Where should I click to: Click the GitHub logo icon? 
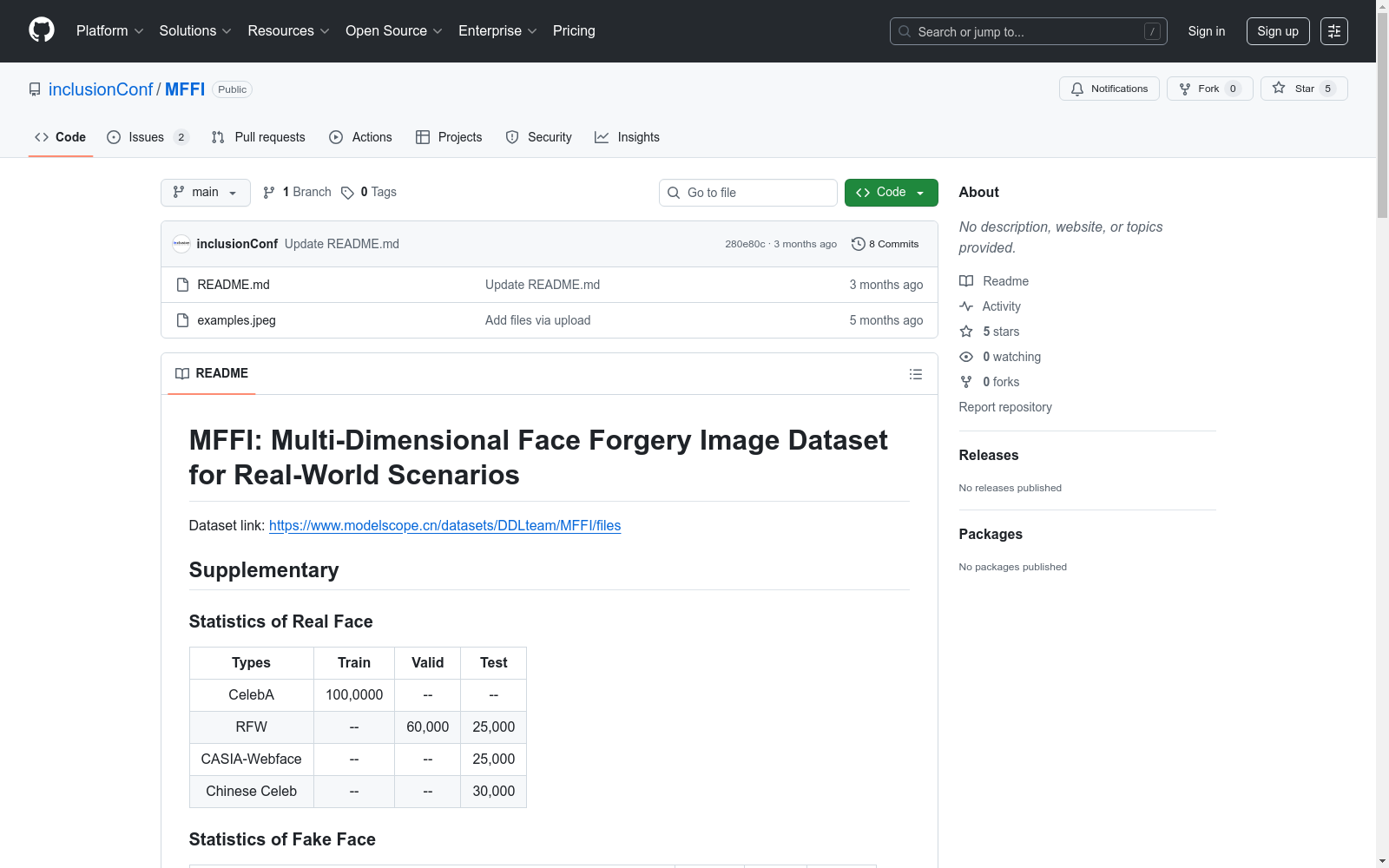pos(42,30)
